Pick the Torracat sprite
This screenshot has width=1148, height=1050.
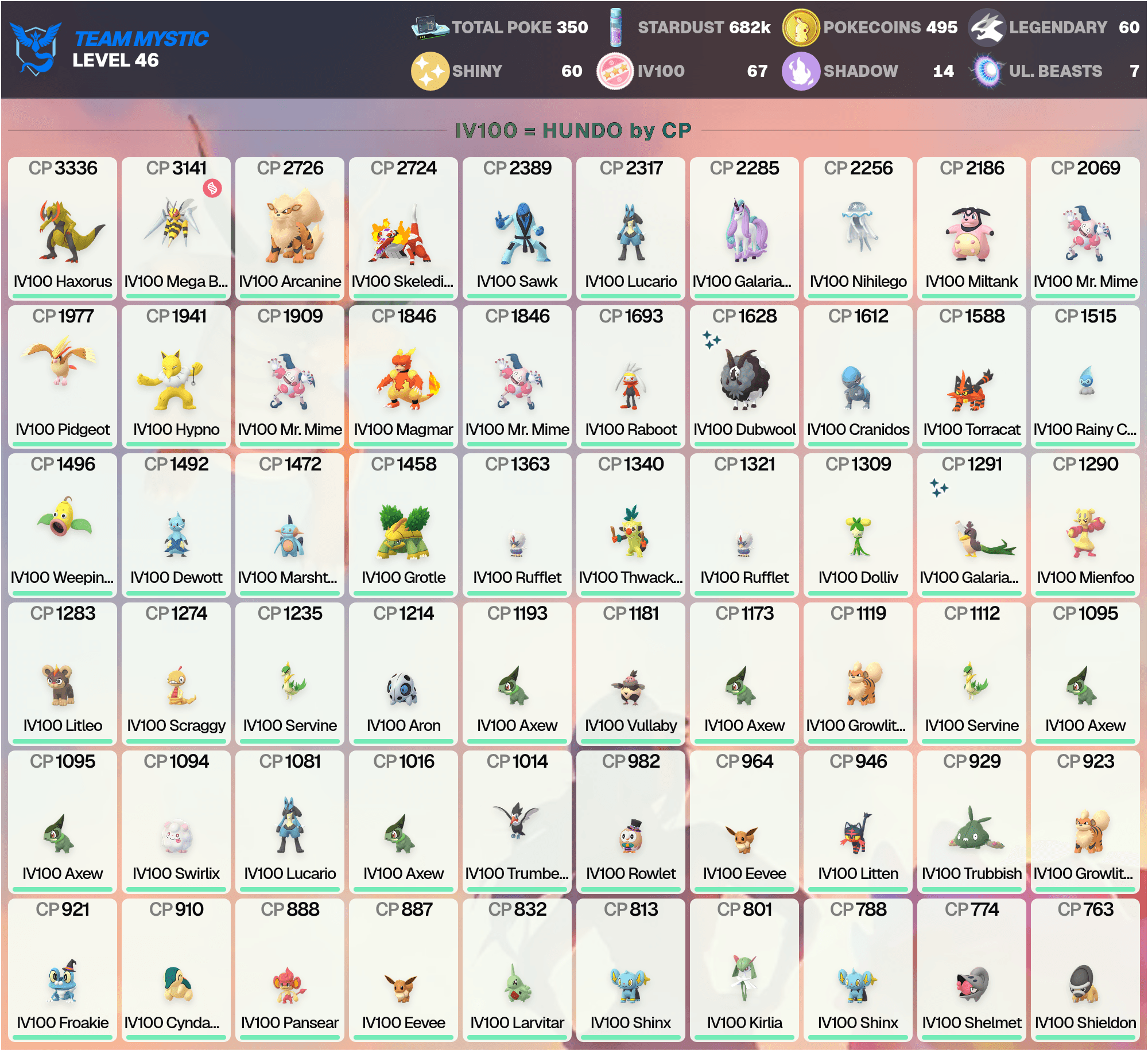click(970, 390)
